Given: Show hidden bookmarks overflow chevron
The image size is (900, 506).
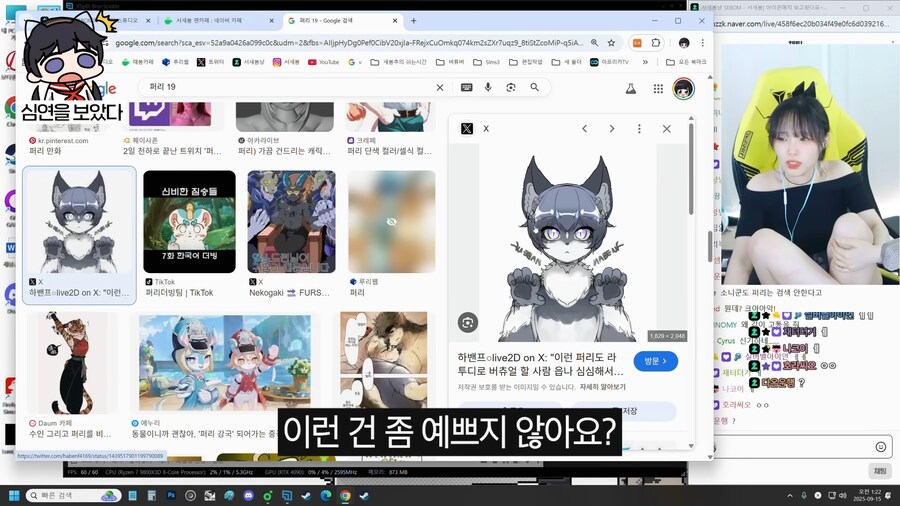Looking at the screenshot, I should [645, 62].
